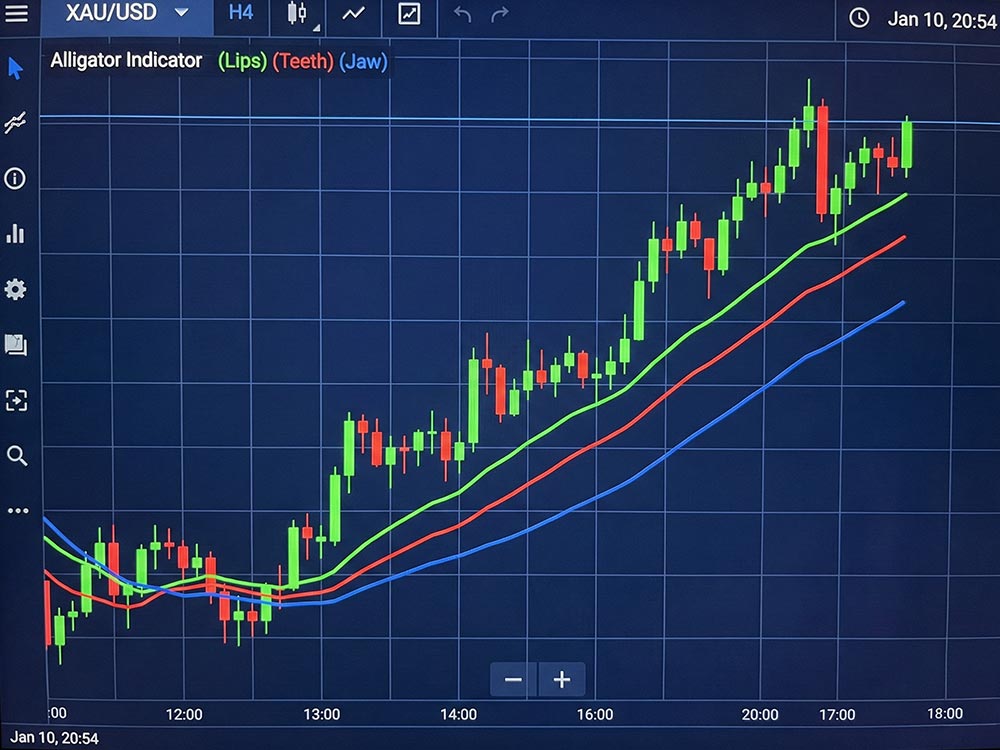Zoom out using the minus button

pos(512,679)
